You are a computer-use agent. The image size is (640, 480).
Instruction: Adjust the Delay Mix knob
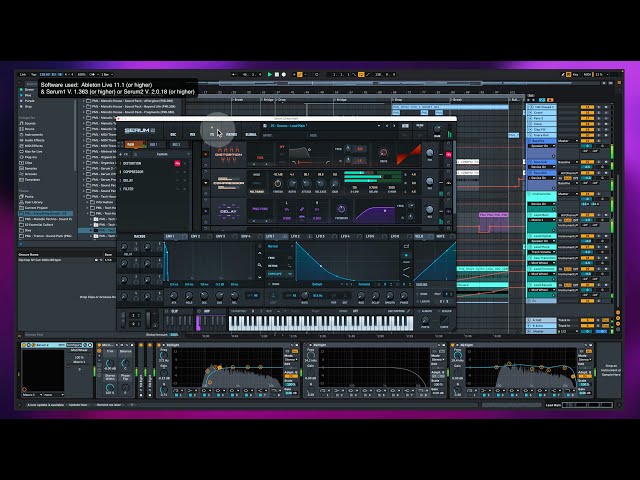pos(429,209)
